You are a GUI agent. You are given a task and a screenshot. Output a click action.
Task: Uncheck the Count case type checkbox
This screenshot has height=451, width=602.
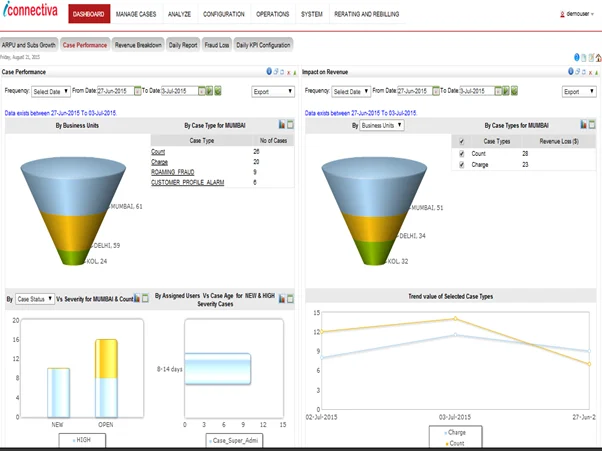pos(461,154)
